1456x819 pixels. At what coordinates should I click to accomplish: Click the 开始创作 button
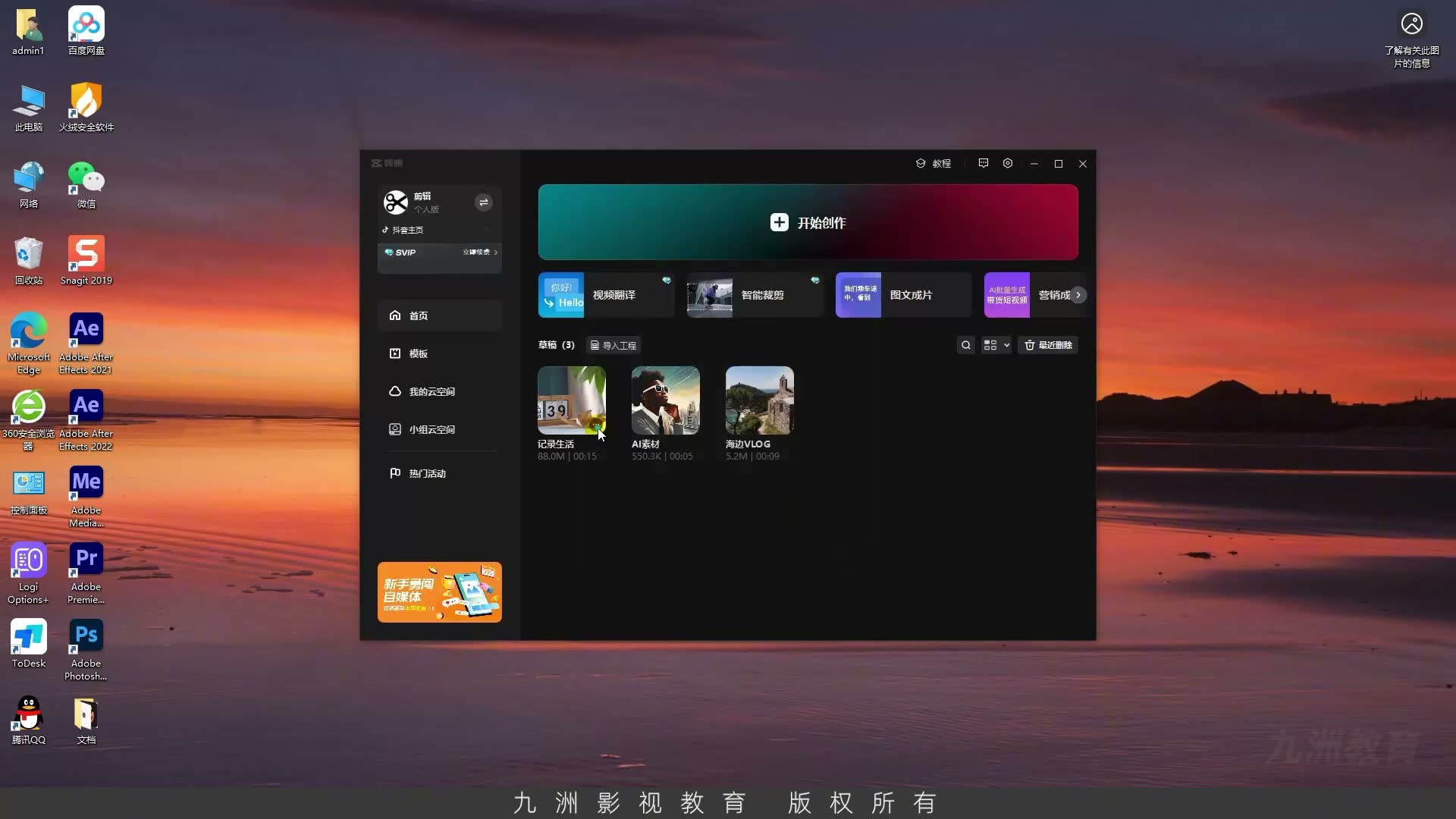[808, 222]
